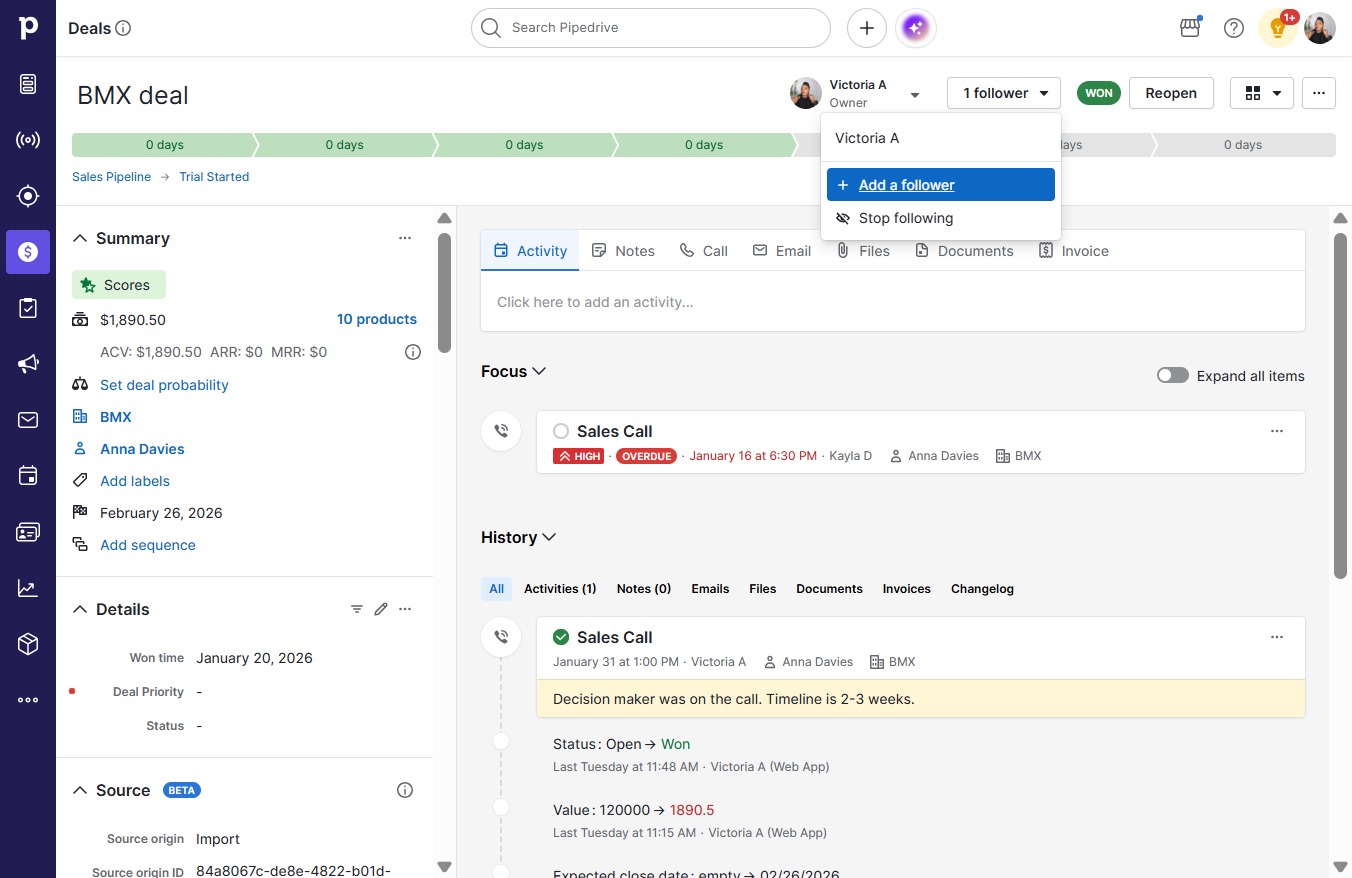Open the layout view dropdown
Image resolution: width=1352 pixels, height=878 pixels.
tap(1262, 93)
